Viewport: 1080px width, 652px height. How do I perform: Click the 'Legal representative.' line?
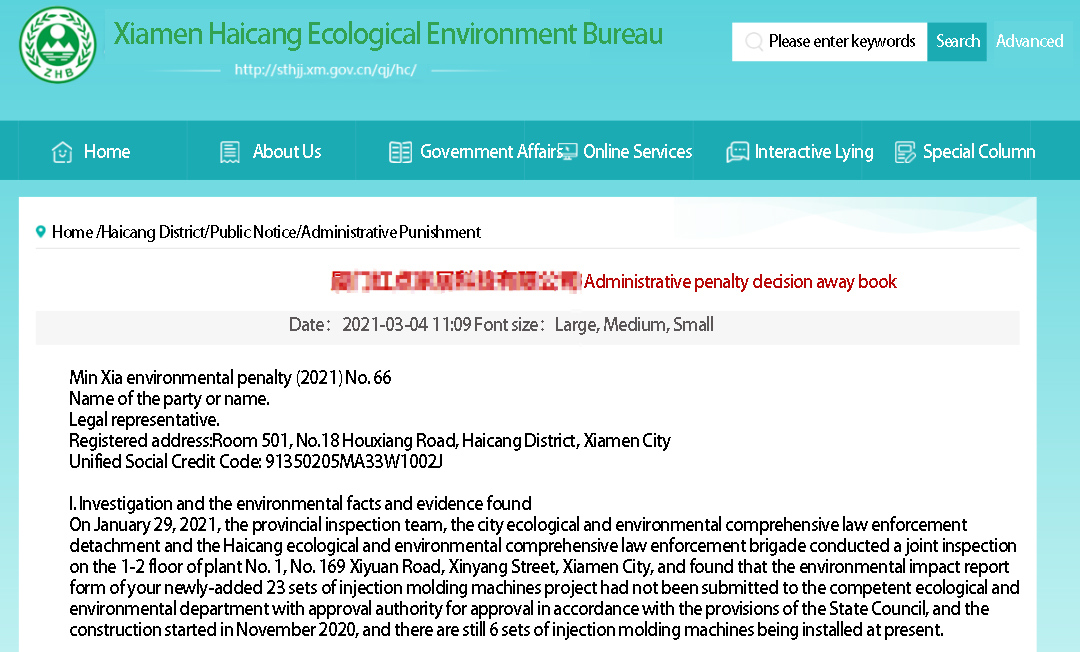tap(144, 419)
